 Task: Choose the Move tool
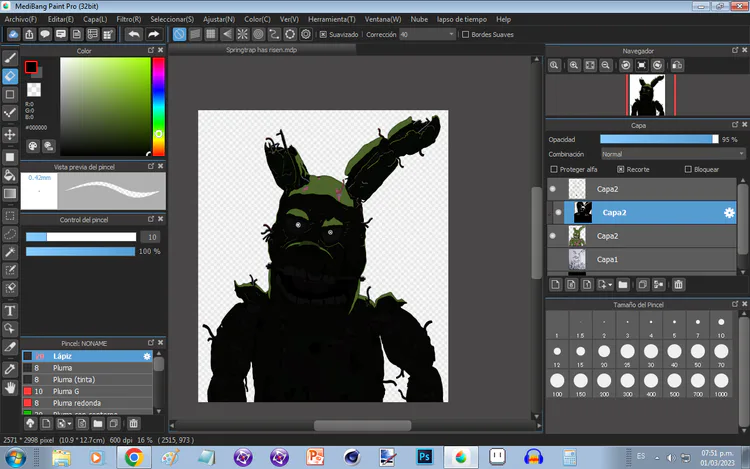click(x=10, y=134)
